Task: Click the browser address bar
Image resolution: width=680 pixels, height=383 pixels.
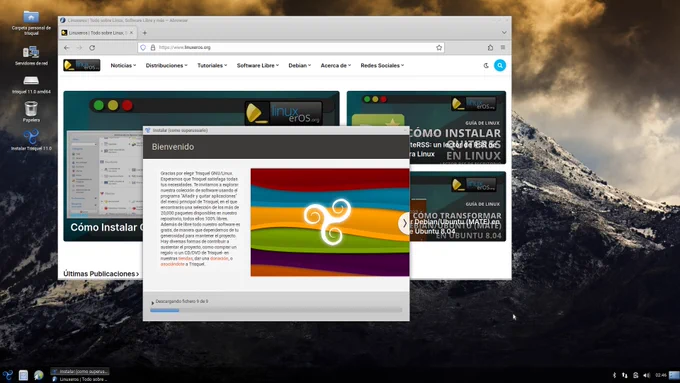Action: [x=291, y=48]
